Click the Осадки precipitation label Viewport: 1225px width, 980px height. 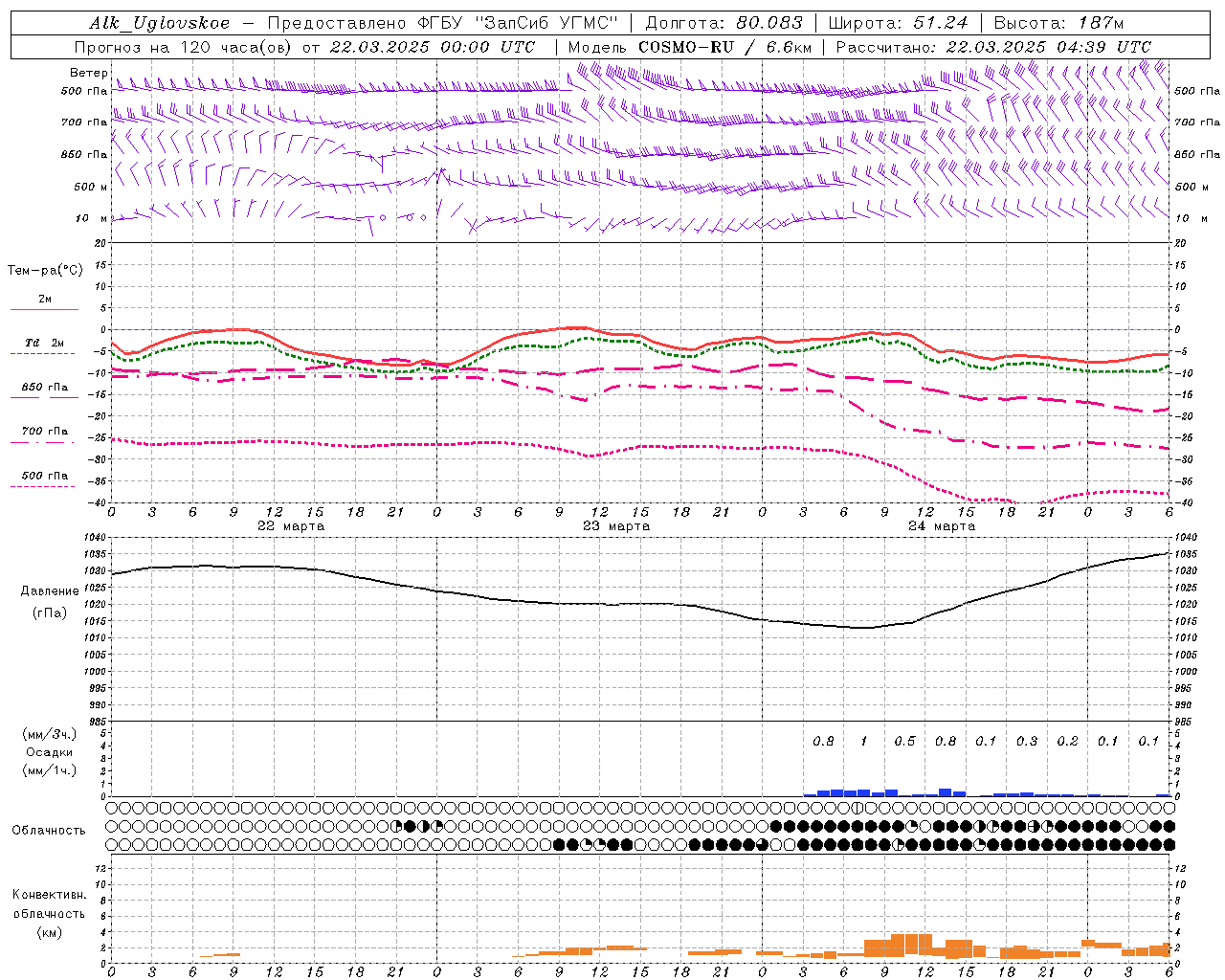(x=50, y=752)
